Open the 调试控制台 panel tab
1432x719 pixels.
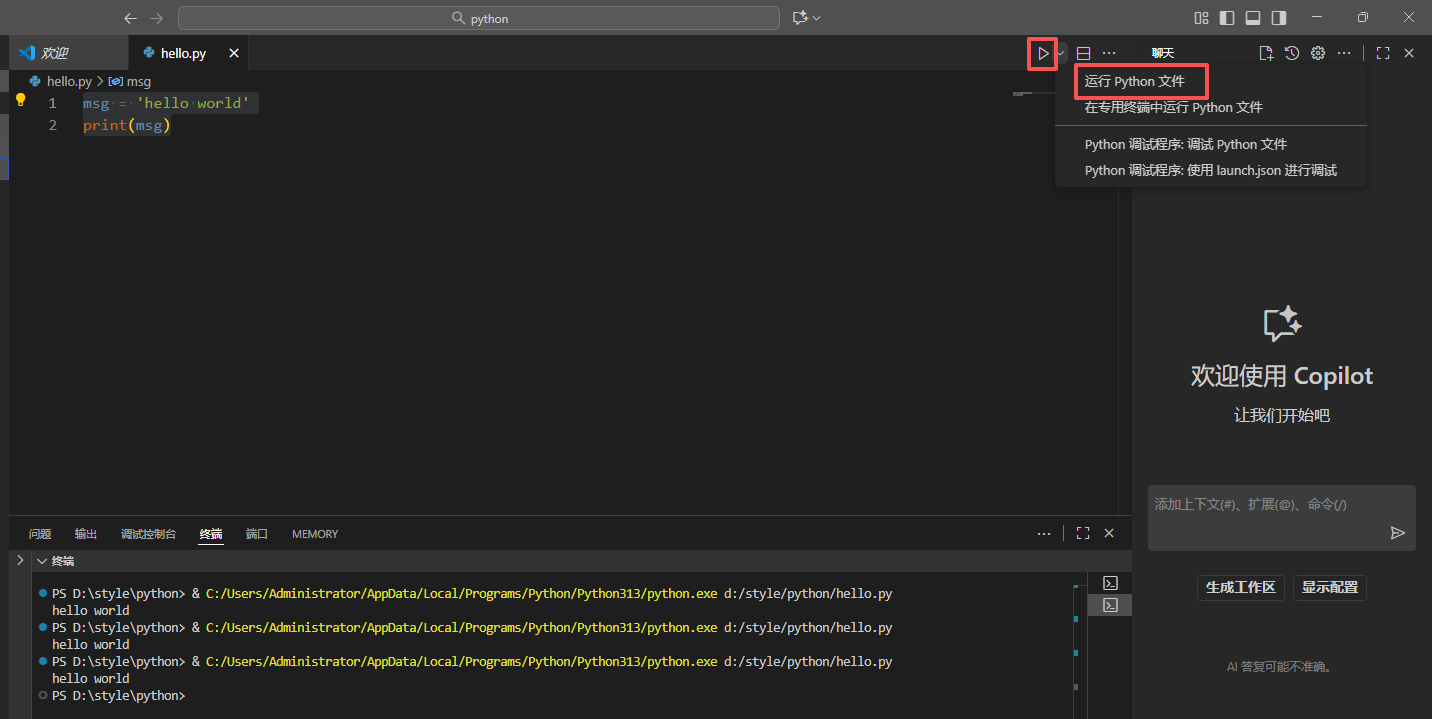(148, 534)
